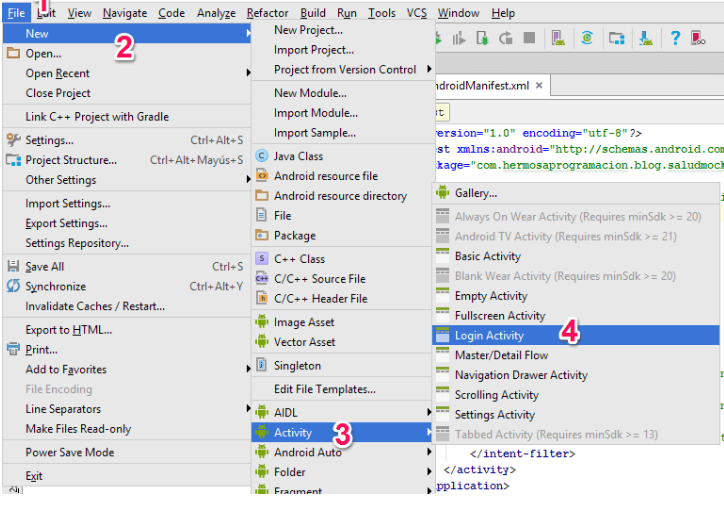Click the Singleton file icon
Screen dimensions: 724x510
(x=262, y=365)
